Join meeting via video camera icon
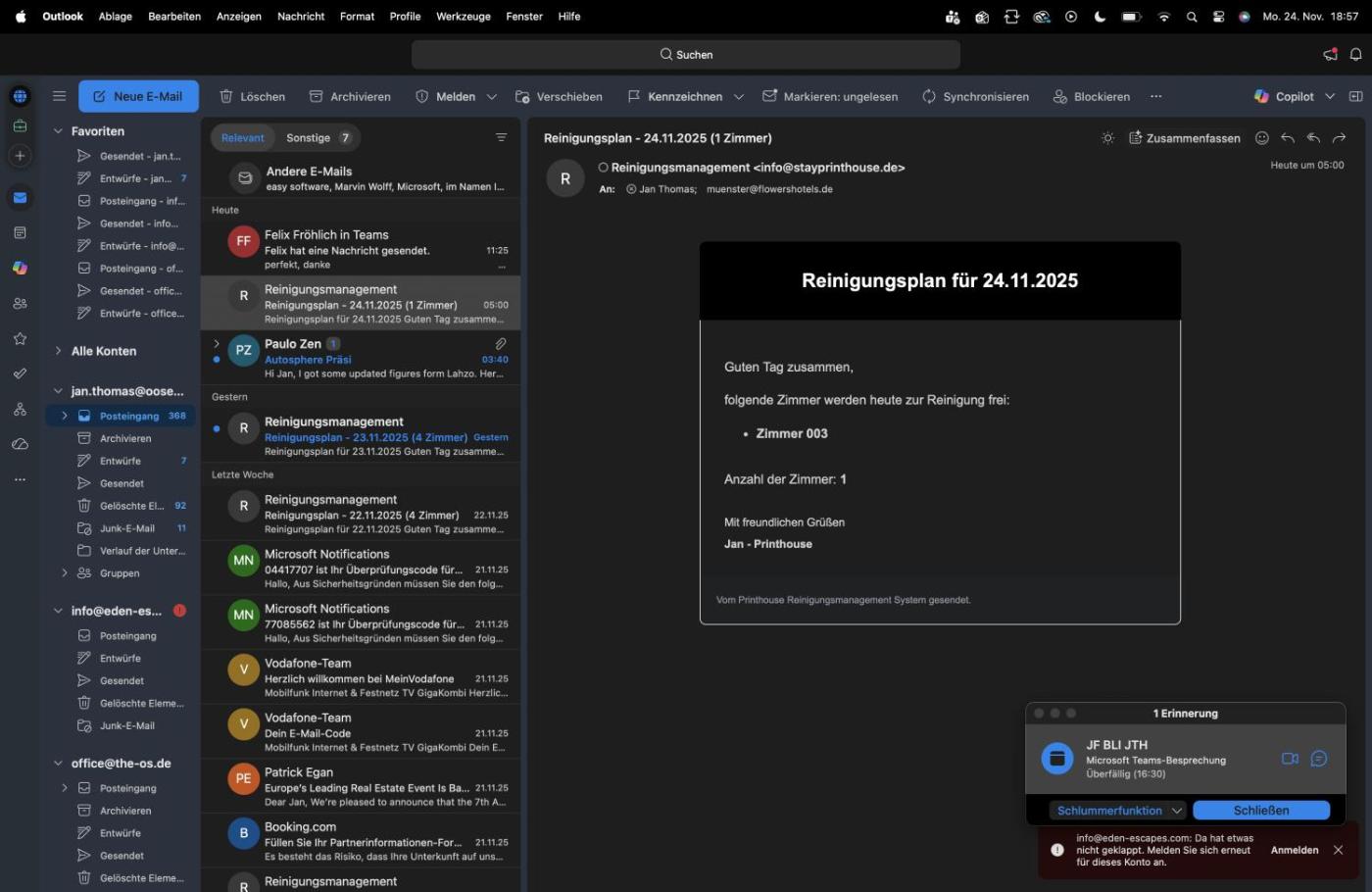1372x892 pixels. coord(1290,759)
